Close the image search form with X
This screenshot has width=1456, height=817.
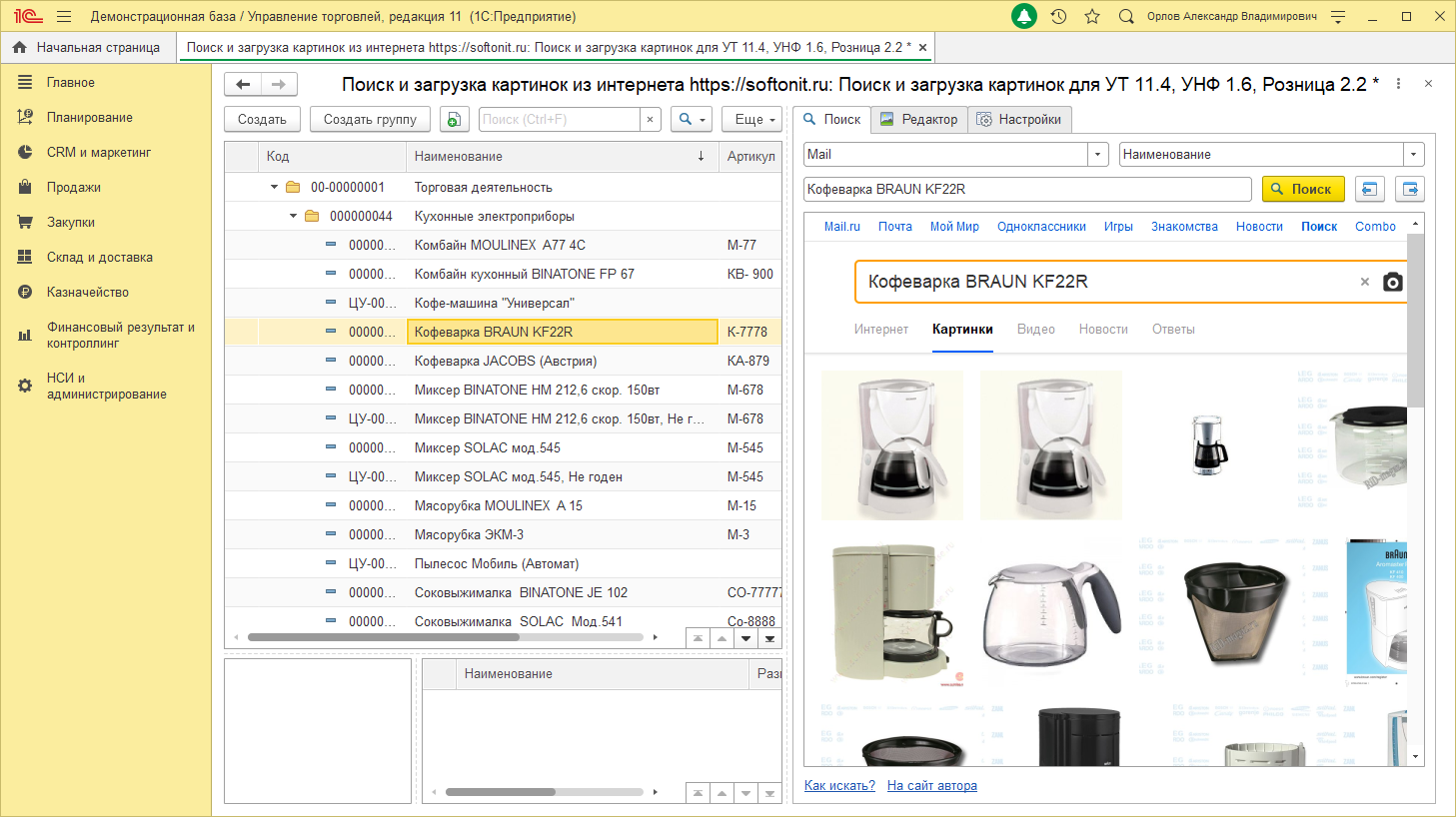pos(1428,84)
